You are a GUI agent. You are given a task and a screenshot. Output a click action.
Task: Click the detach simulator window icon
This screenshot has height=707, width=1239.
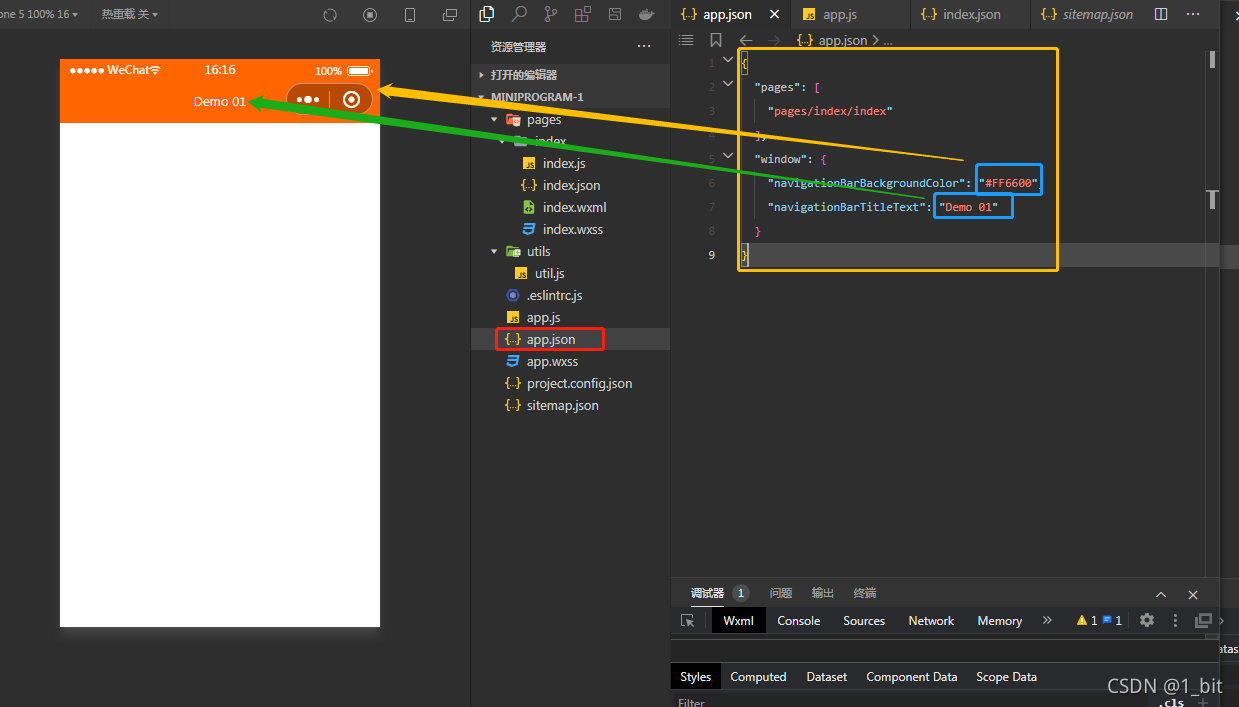tap(450, 15)
